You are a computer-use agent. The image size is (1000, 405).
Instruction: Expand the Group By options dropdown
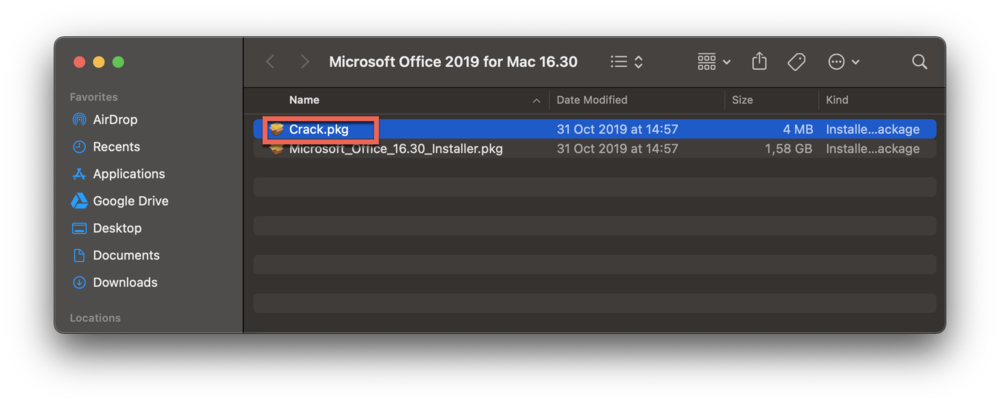(x=714, y=62)
